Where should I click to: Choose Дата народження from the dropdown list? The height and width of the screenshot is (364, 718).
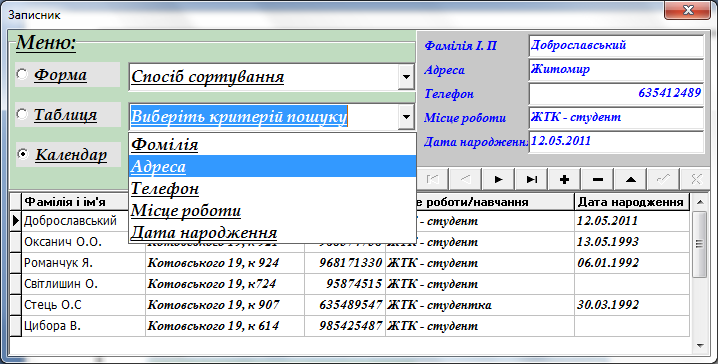point(272,232)
